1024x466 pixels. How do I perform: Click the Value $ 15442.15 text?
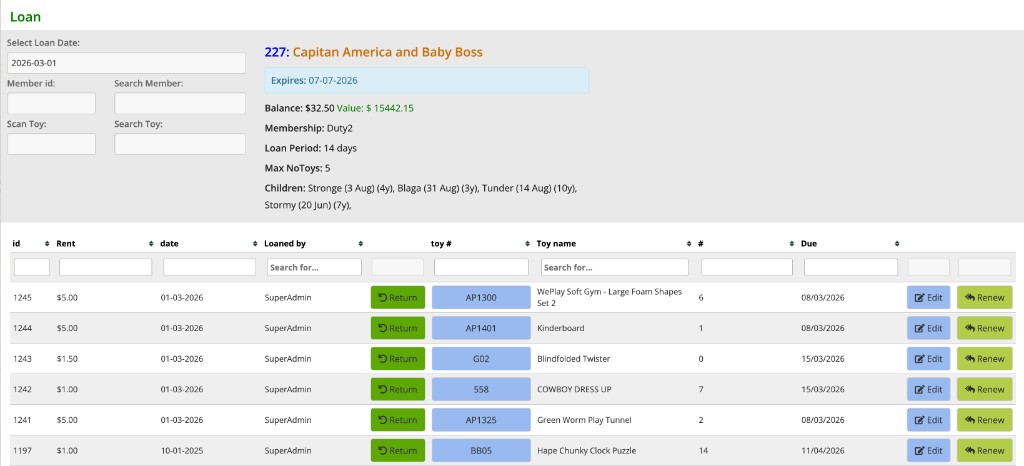(376, 108)
